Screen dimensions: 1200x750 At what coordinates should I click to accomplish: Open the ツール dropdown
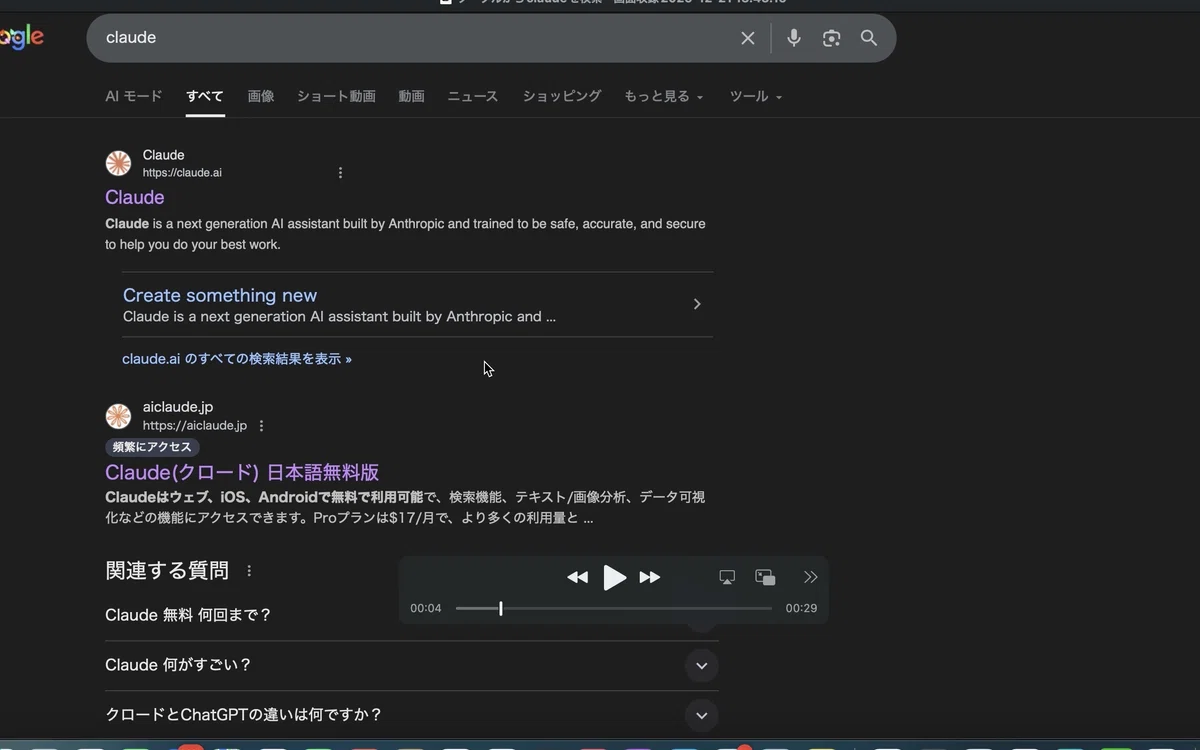[x=756, y=97]
